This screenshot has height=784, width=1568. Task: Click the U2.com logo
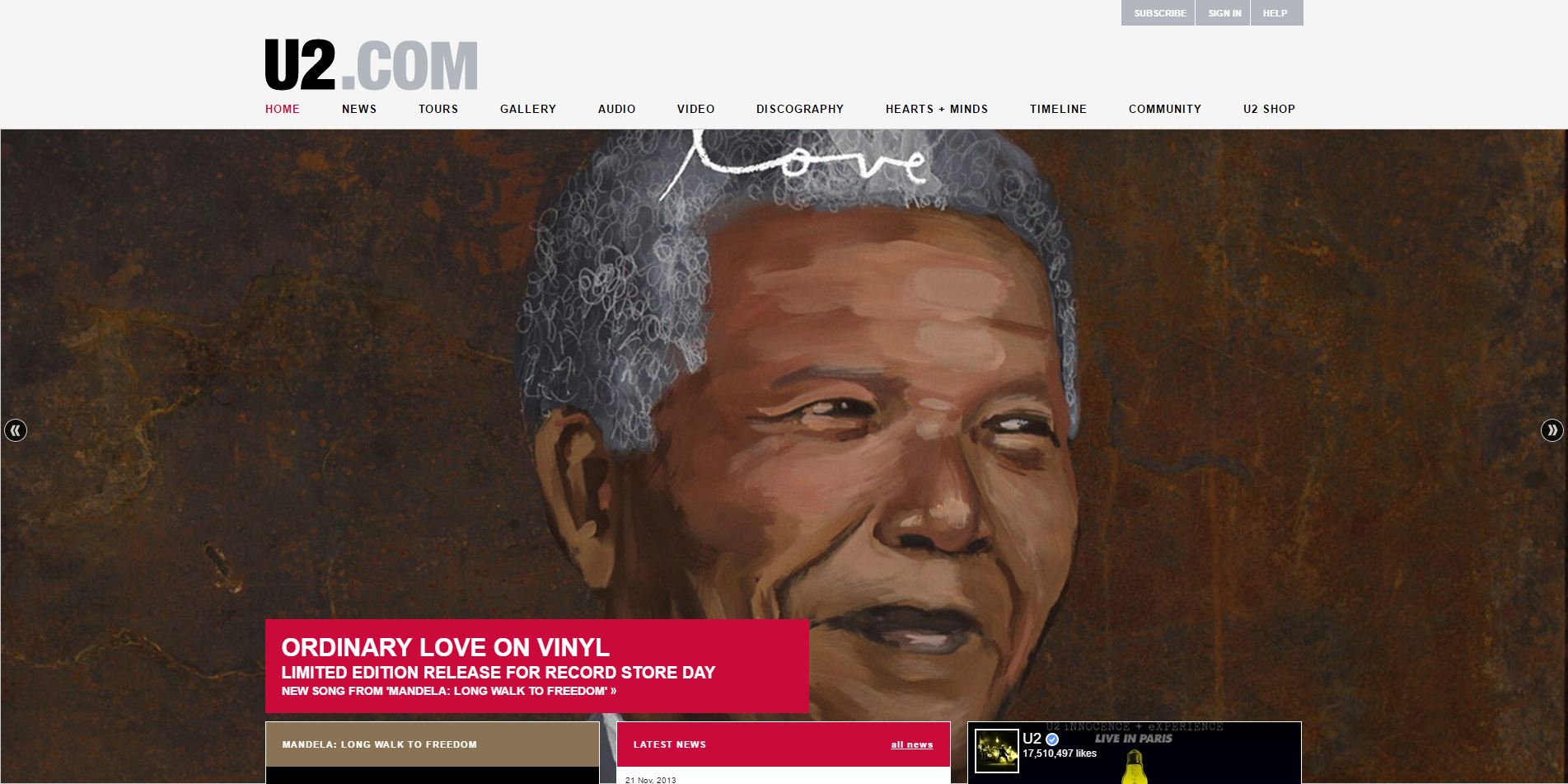click(372, 64)
